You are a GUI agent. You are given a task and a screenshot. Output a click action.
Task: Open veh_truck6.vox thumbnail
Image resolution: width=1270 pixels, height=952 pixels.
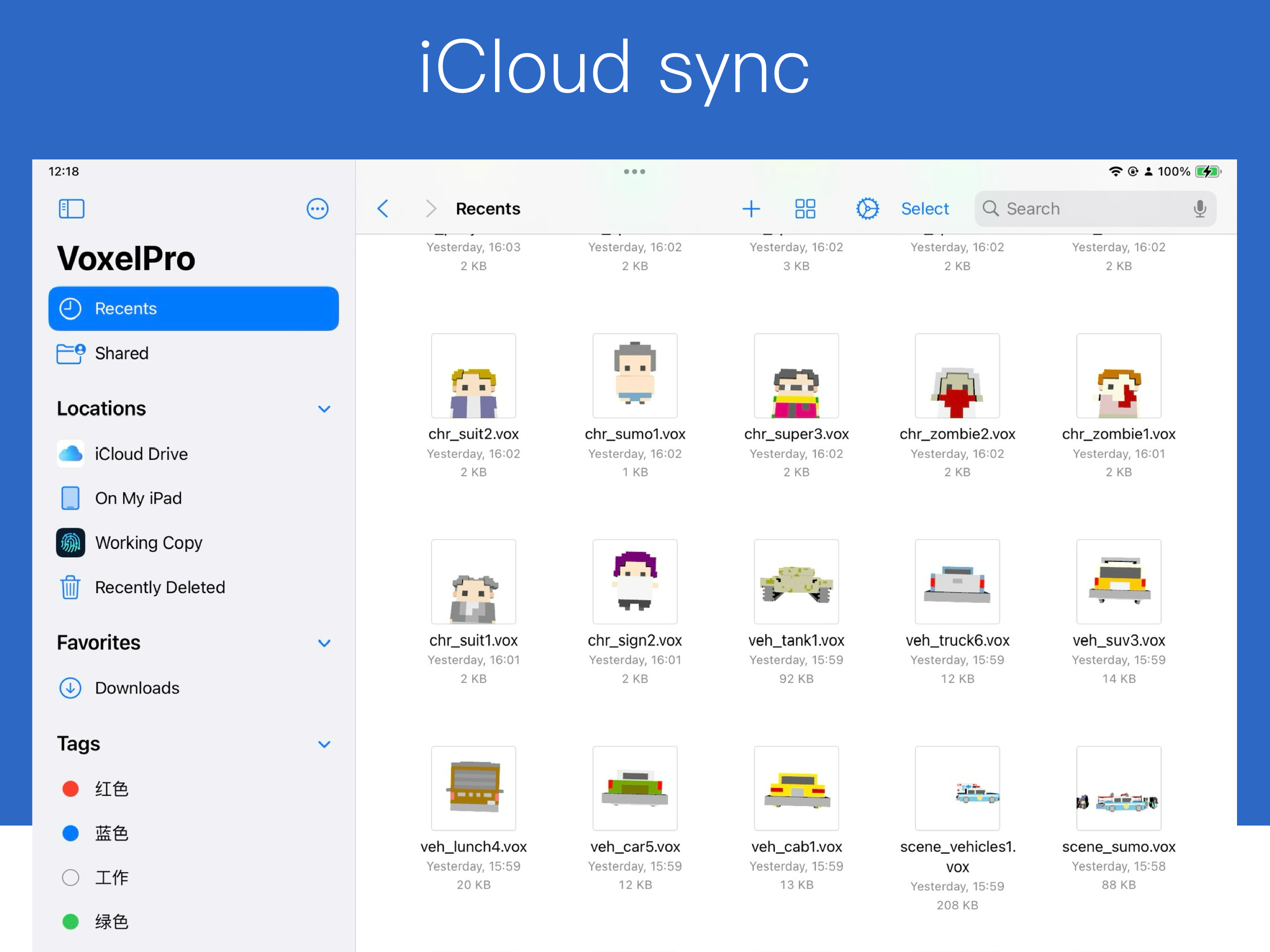pos(957,582)
